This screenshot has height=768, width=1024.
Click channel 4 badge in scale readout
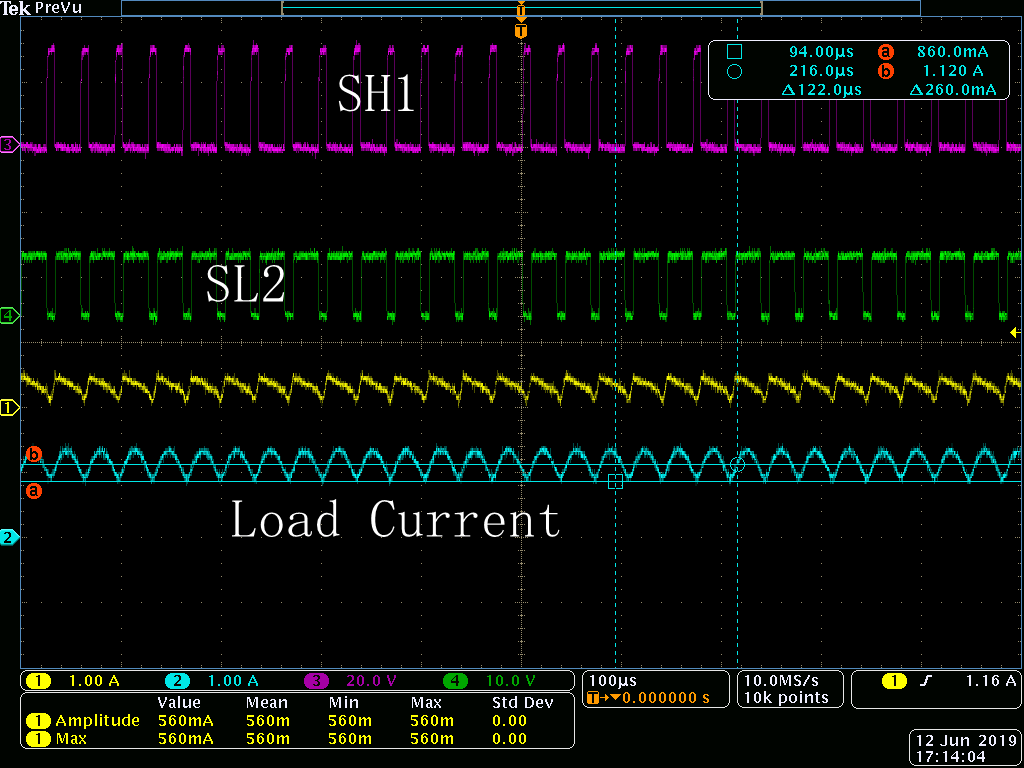pyautogui.click(x=456, y=681)
